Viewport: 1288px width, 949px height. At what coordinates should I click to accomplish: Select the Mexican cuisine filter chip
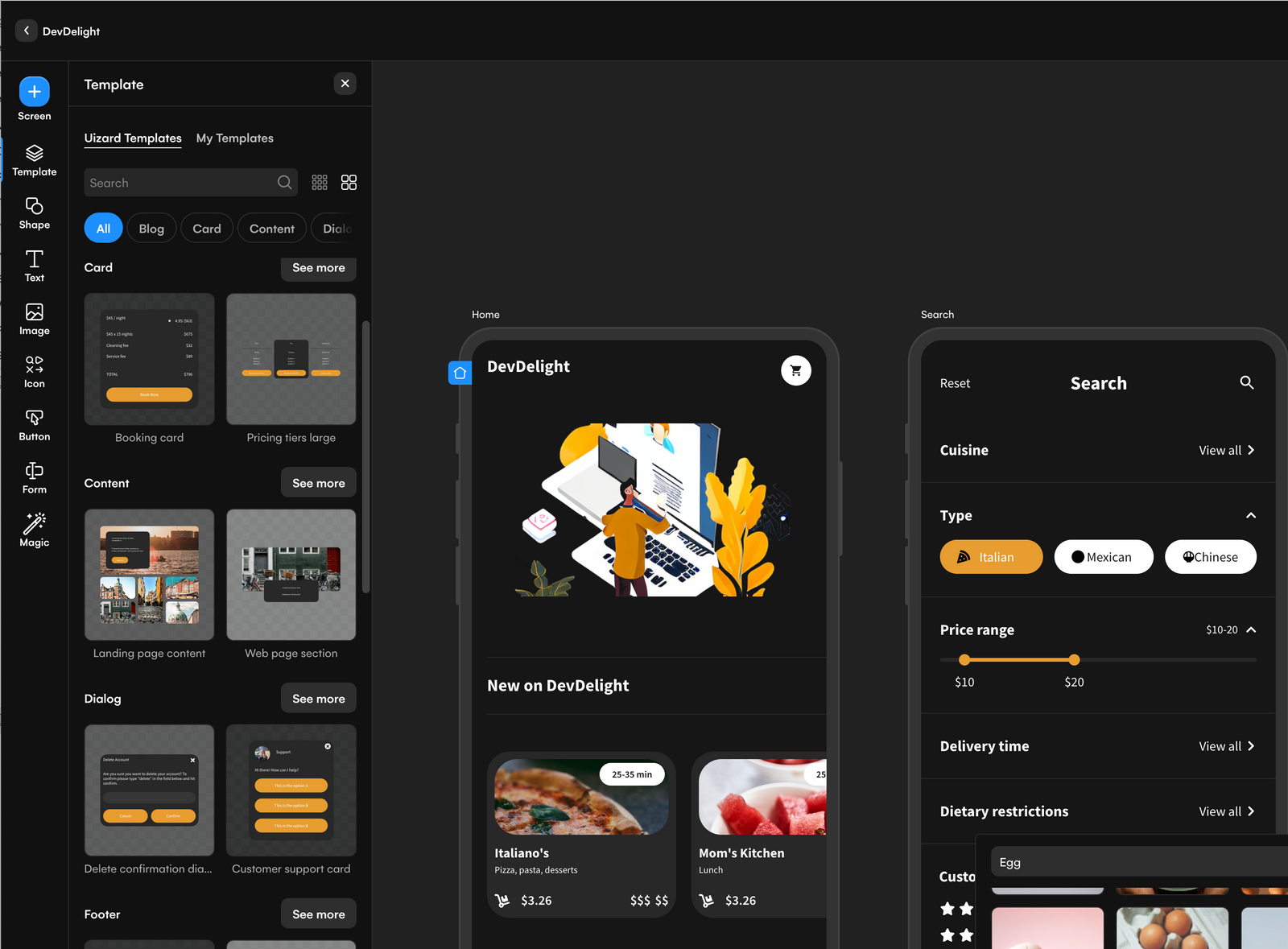1104,556
